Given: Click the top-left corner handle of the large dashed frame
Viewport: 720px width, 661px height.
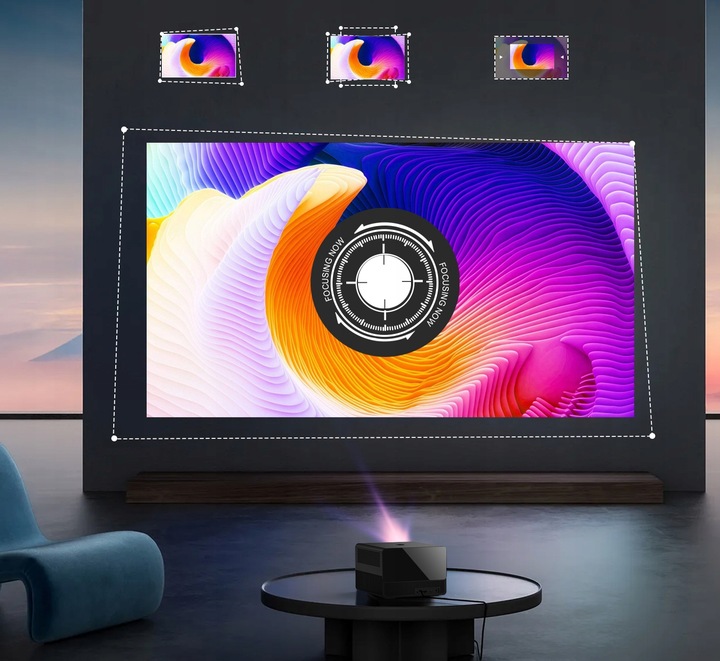Looking at the screenshot, I should pyautogui.click(x=124, y=130).
